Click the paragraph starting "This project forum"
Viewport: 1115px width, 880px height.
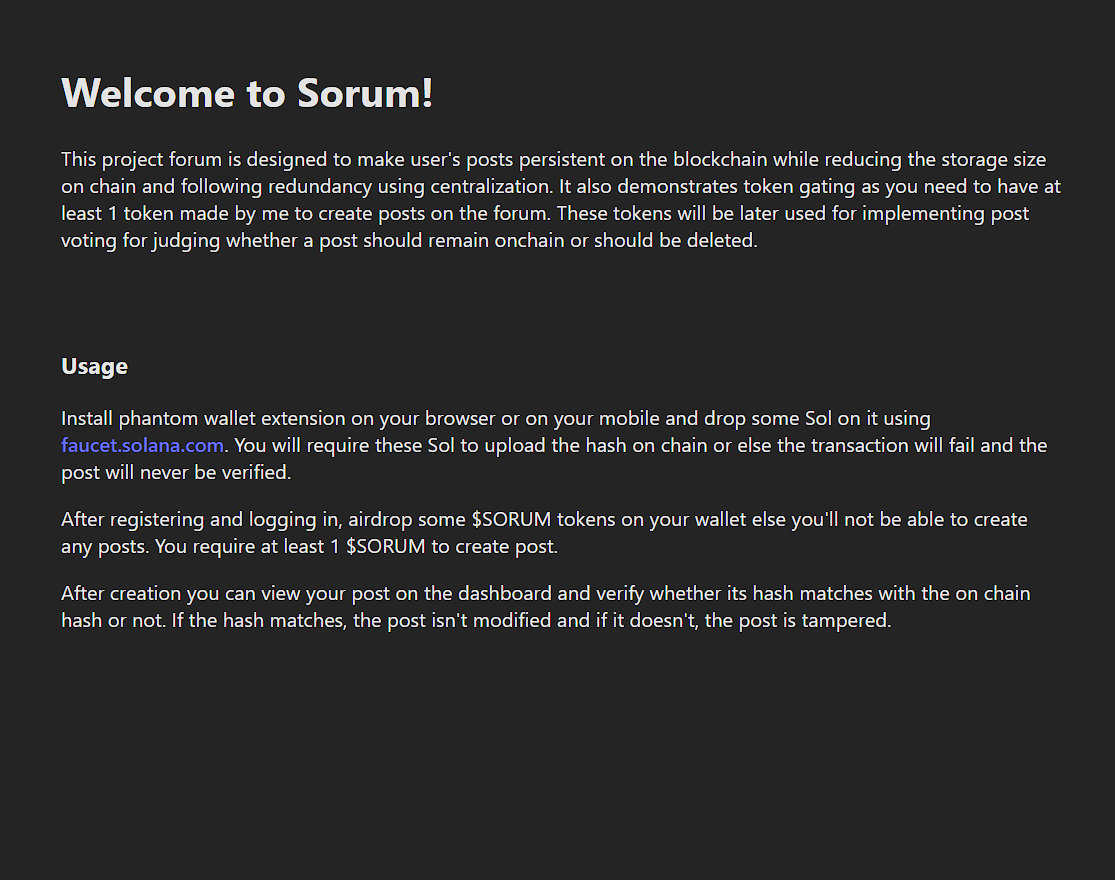[x=560, y=200]
